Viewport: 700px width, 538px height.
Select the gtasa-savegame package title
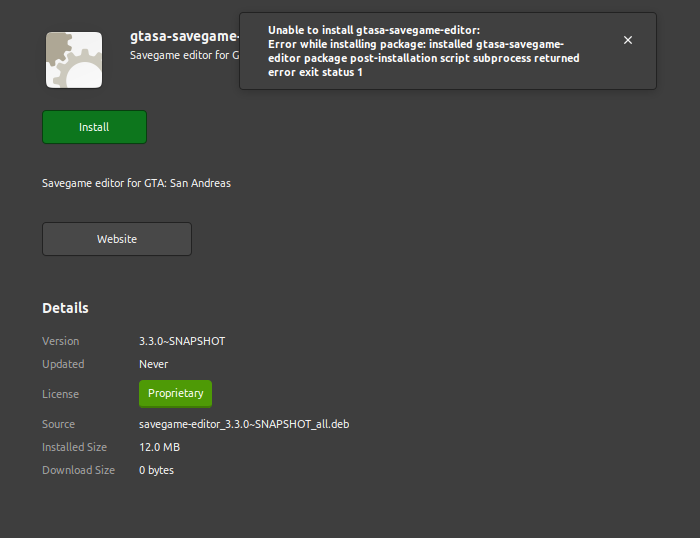tap(184, 36)
